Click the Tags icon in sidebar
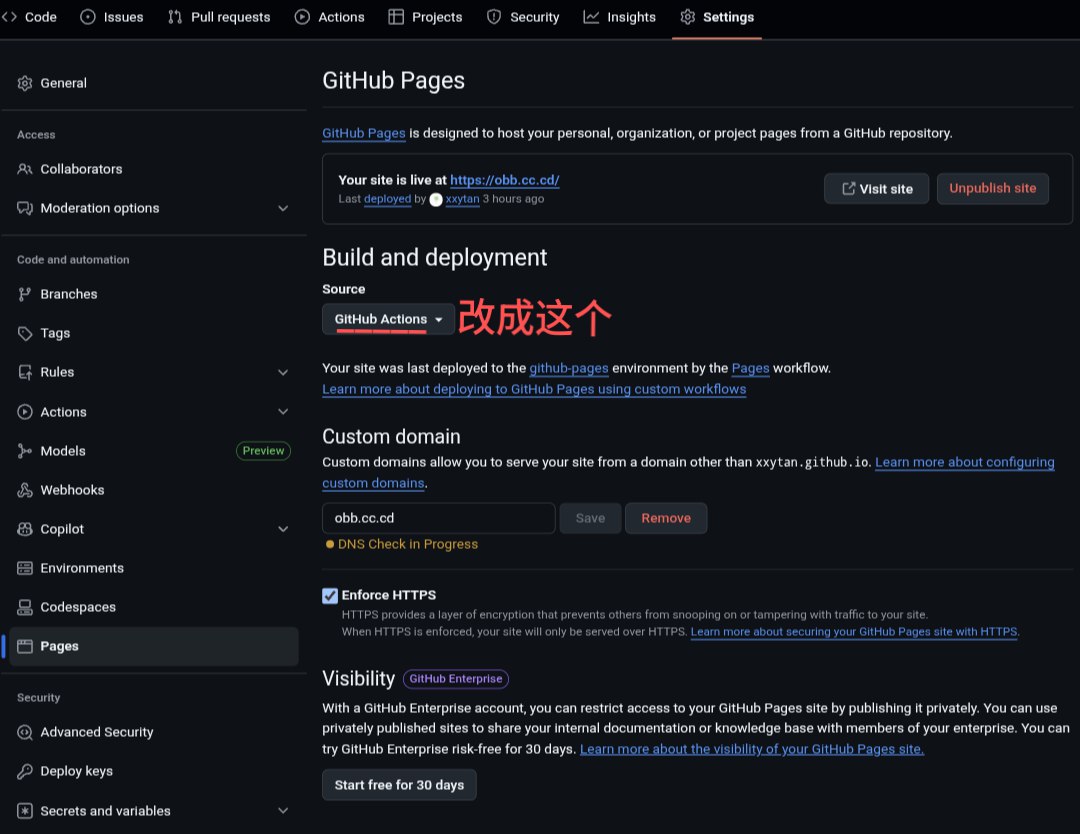This screenshot has height=834, width=1080. 25,333
